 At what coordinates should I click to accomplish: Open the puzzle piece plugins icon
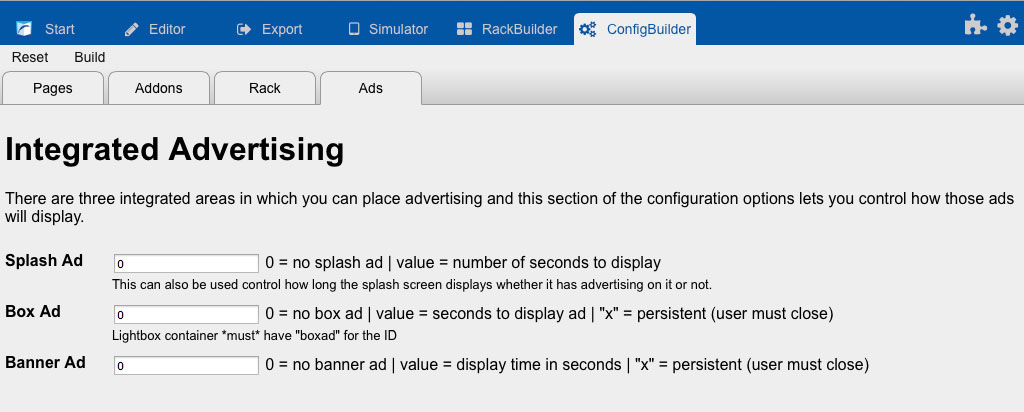[x=975, y=27]
